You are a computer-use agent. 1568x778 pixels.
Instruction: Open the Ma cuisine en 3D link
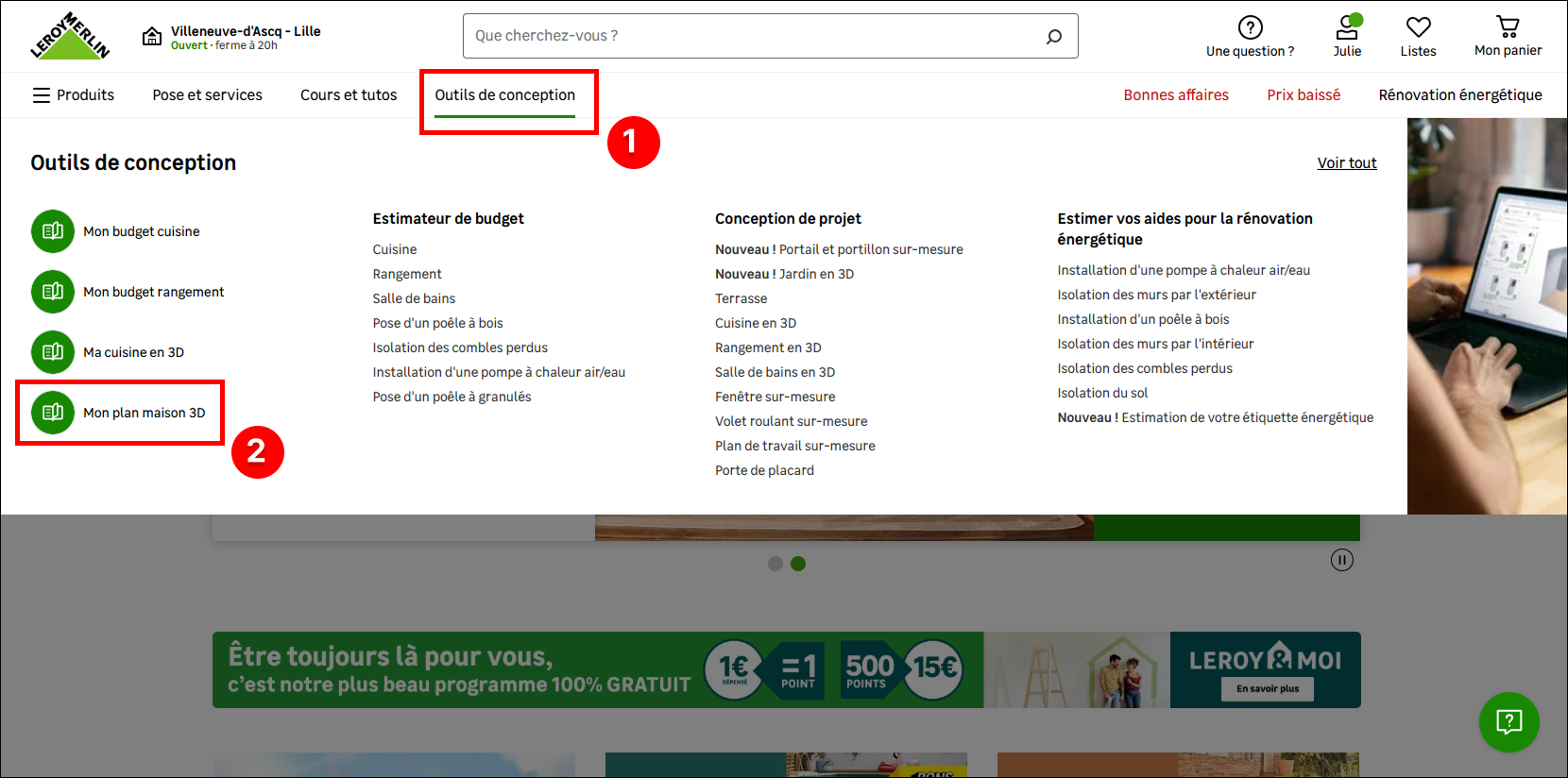tap(133, 352)
